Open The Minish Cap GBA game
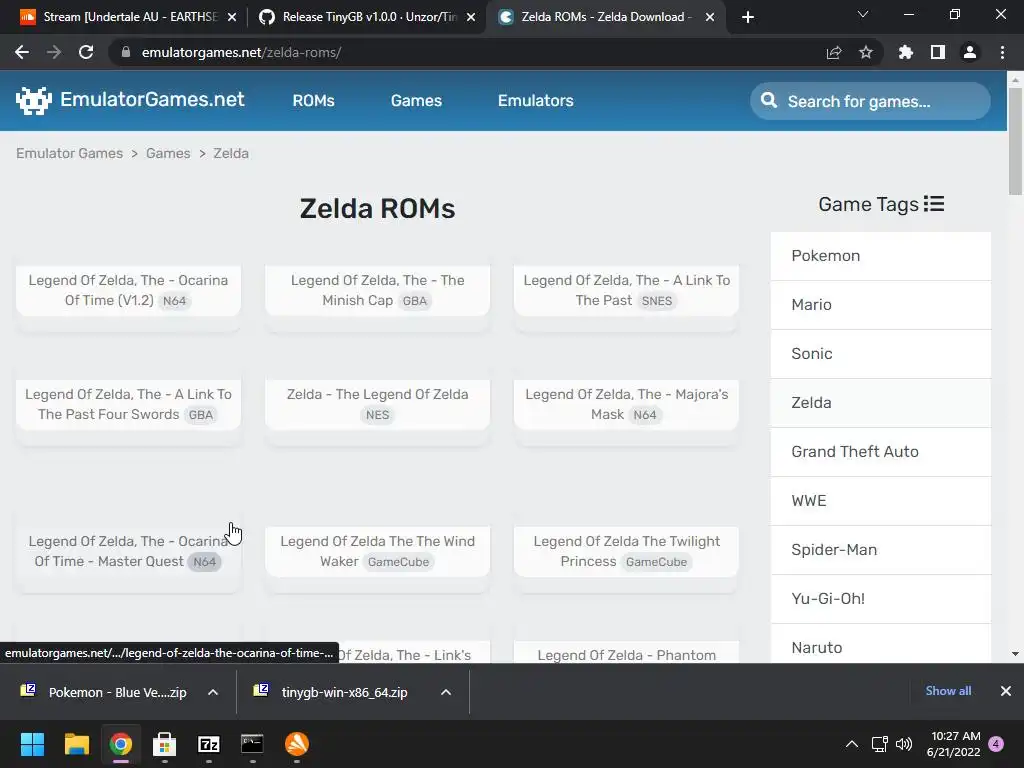The width and height of the screenshot is (1024, 768). [x=377, y=290]
